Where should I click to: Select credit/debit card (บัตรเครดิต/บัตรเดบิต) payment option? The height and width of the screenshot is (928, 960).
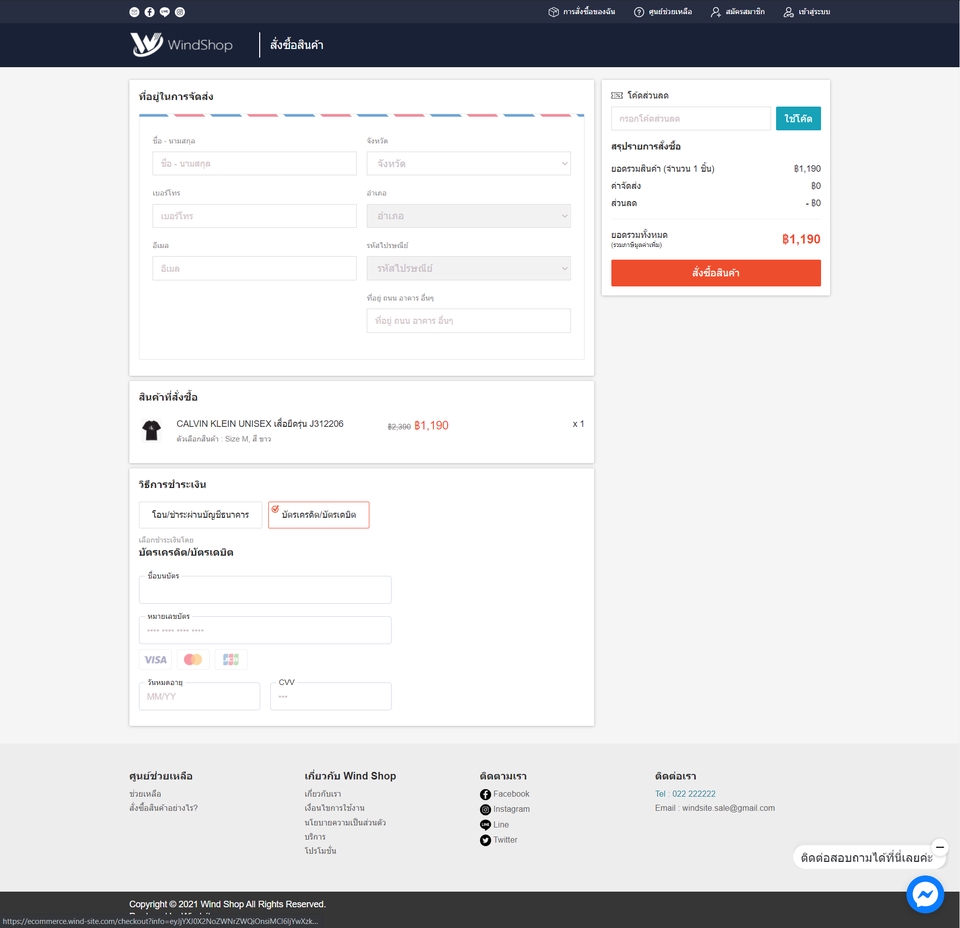pyautogui.click(x=318, y=515)
